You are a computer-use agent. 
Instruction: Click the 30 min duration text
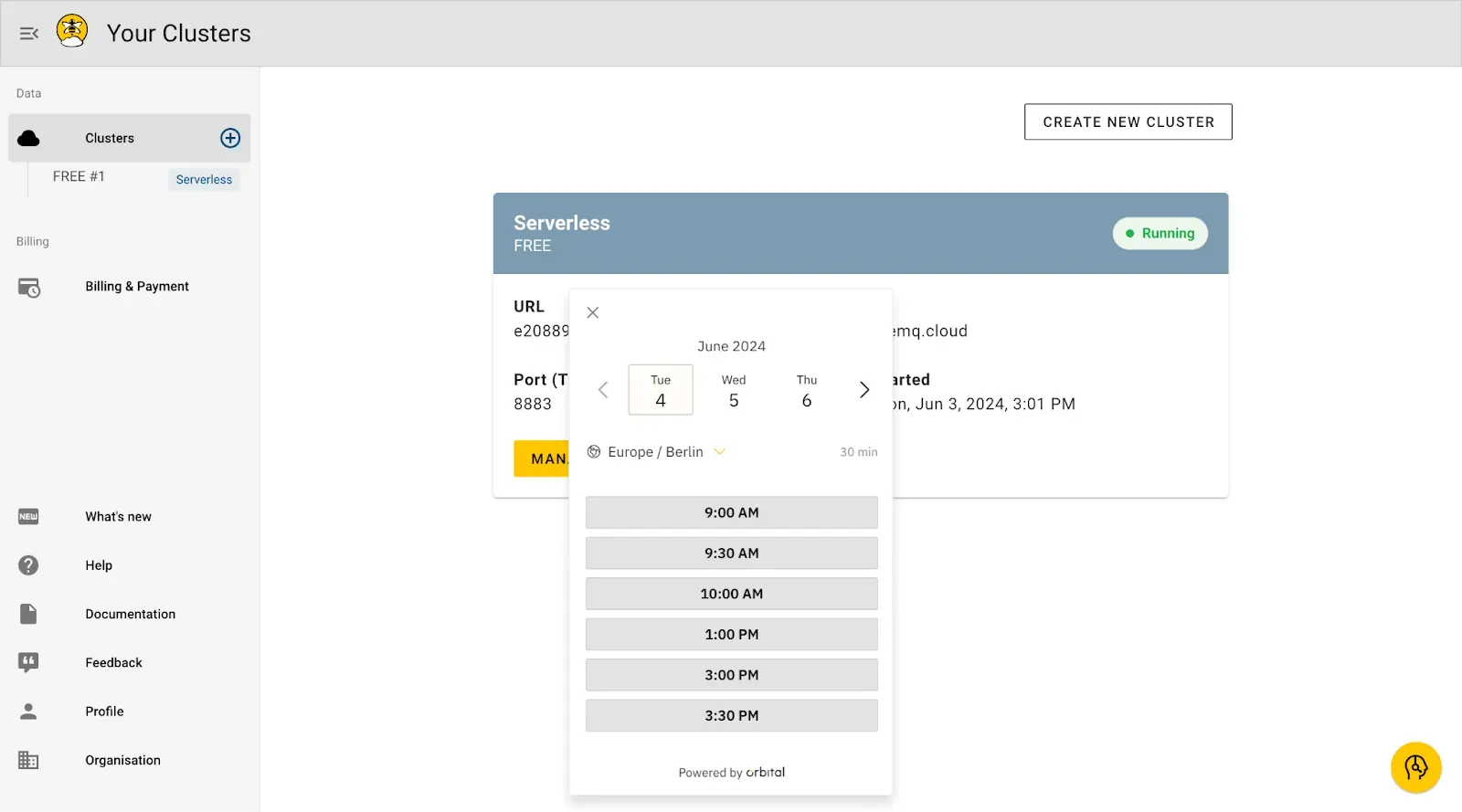click(x=859, y=452)
